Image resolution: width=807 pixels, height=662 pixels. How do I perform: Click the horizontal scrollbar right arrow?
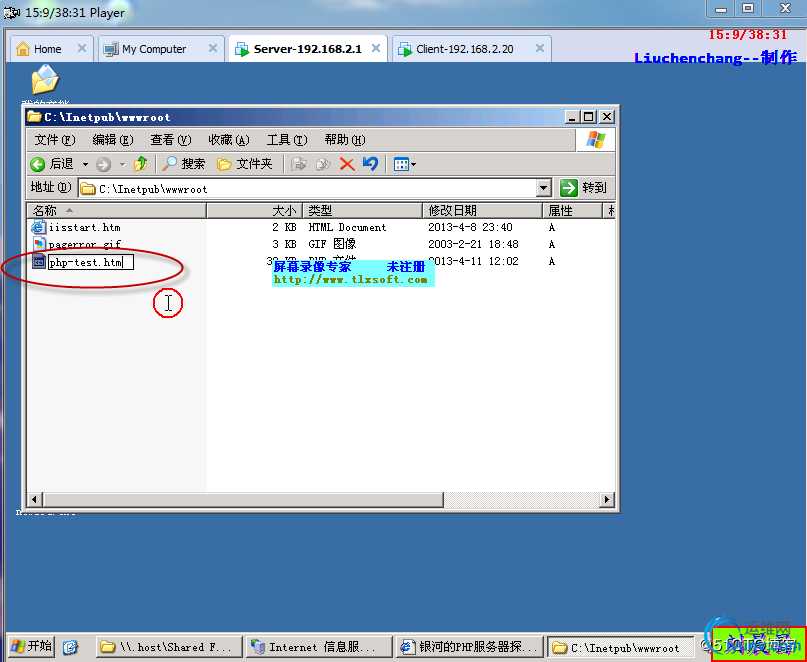[606, 499]
